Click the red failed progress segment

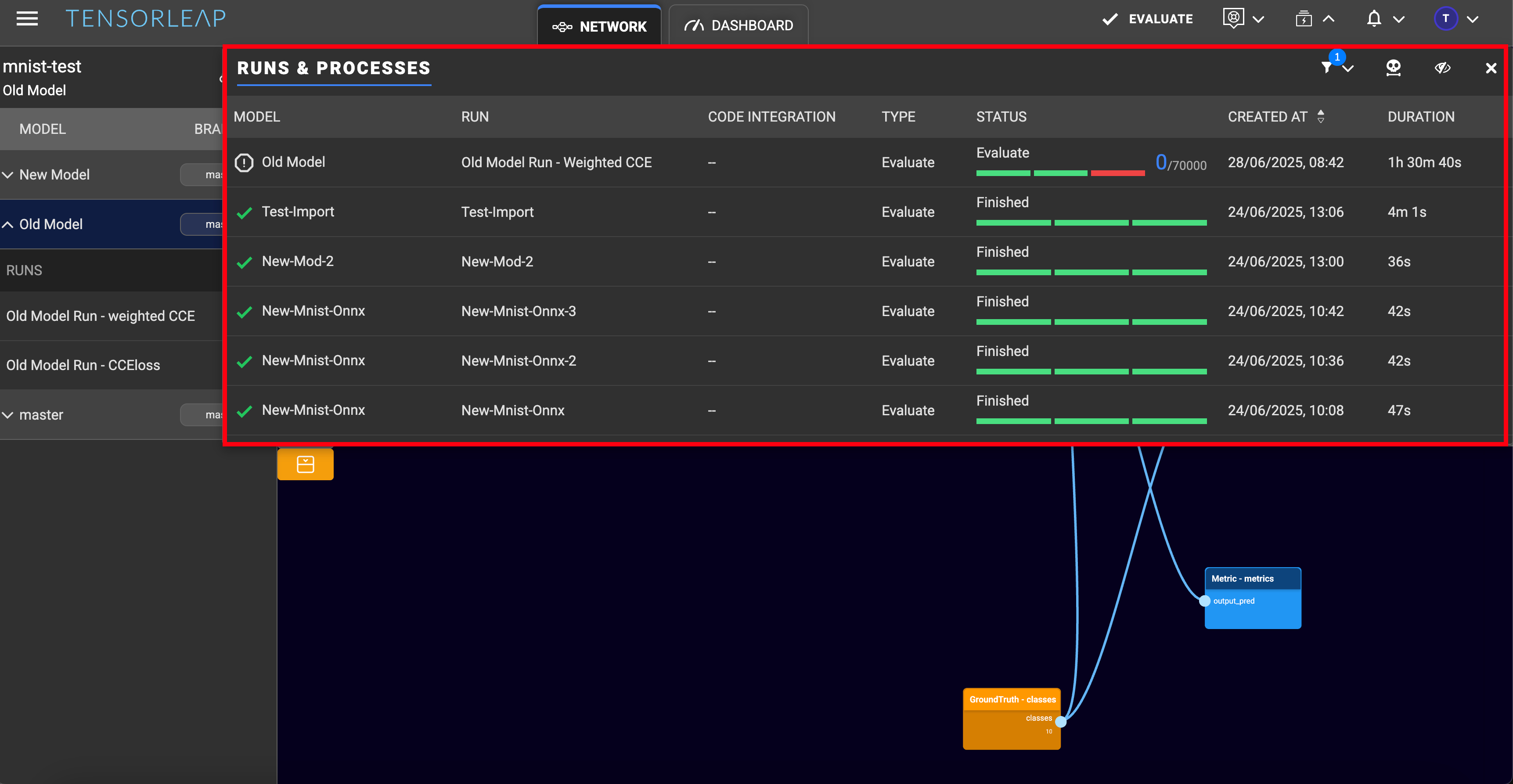pos(1117,173)
